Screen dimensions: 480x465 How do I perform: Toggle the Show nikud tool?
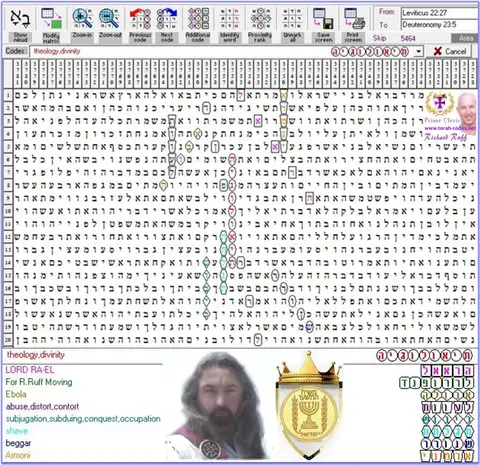(x=20, y=25)
